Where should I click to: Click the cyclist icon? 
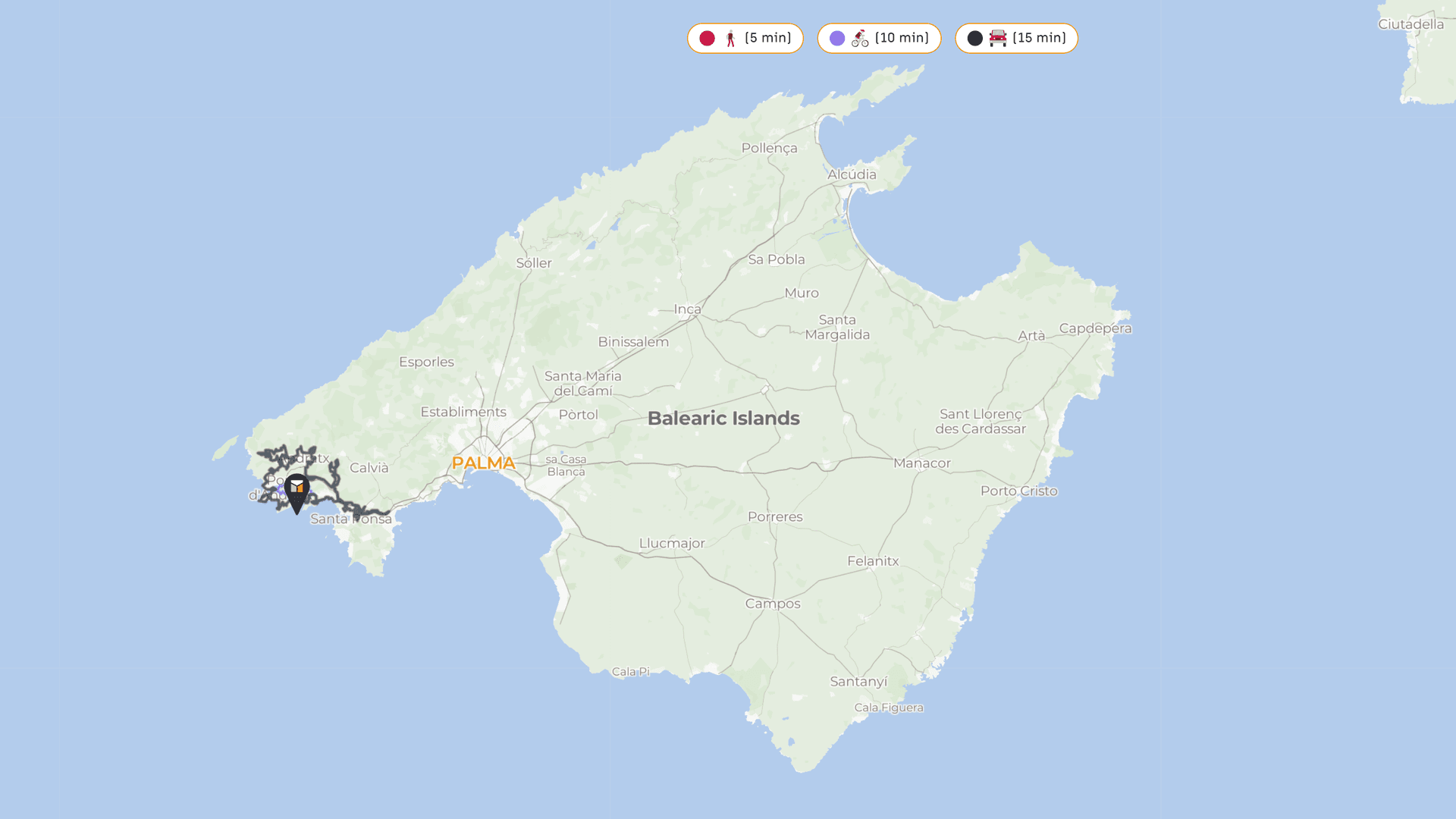coord(860,38)
